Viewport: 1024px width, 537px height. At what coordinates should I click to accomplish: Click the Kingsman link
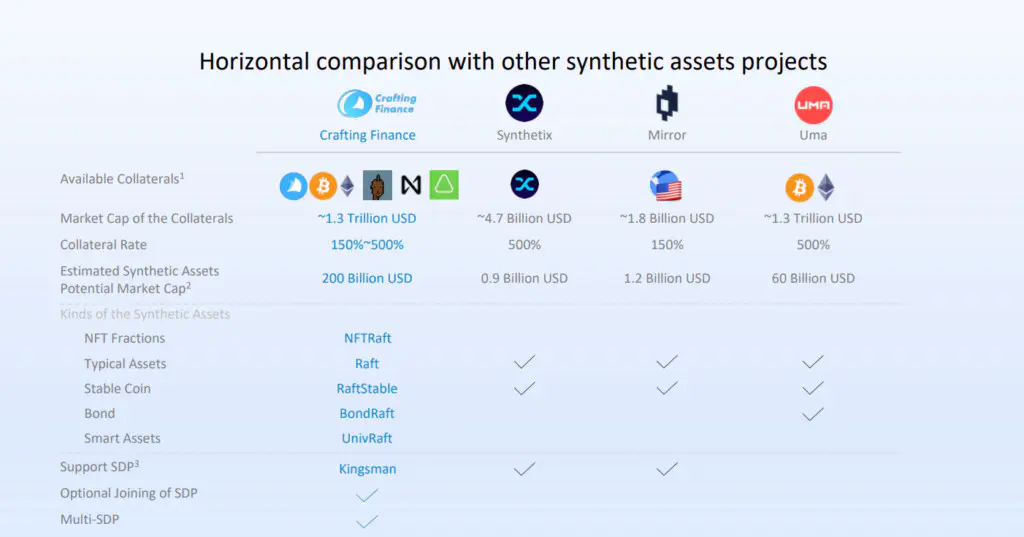click(x=367, y=468)
